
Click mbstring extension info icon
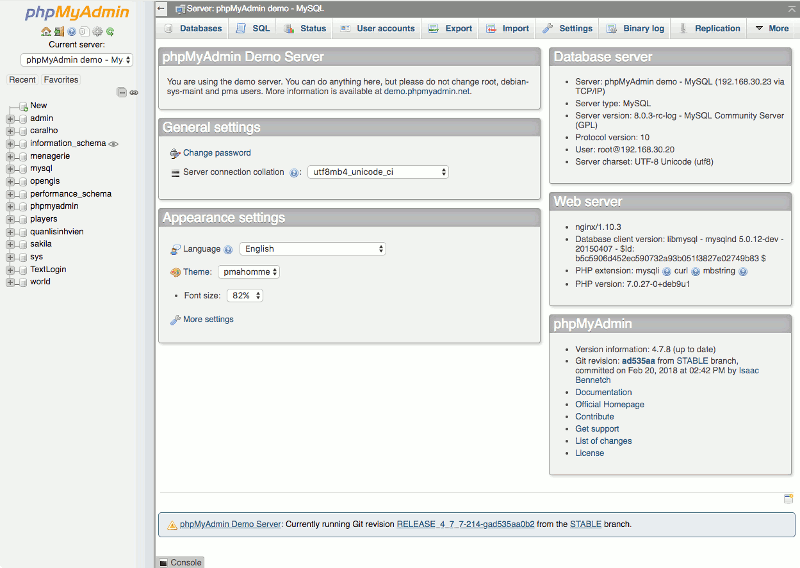click(x=743, y=271)
